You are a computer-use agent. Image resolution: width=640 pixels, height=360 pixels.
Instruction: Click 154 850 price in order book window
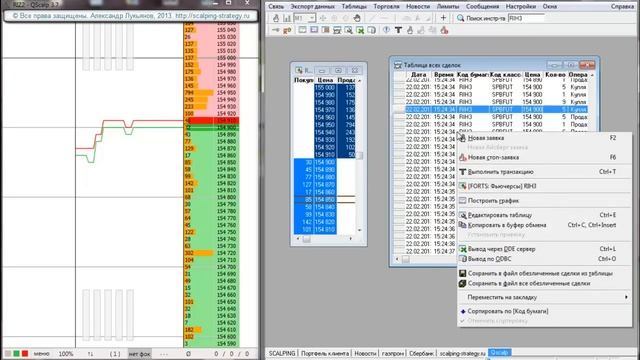tap(325, 200)
